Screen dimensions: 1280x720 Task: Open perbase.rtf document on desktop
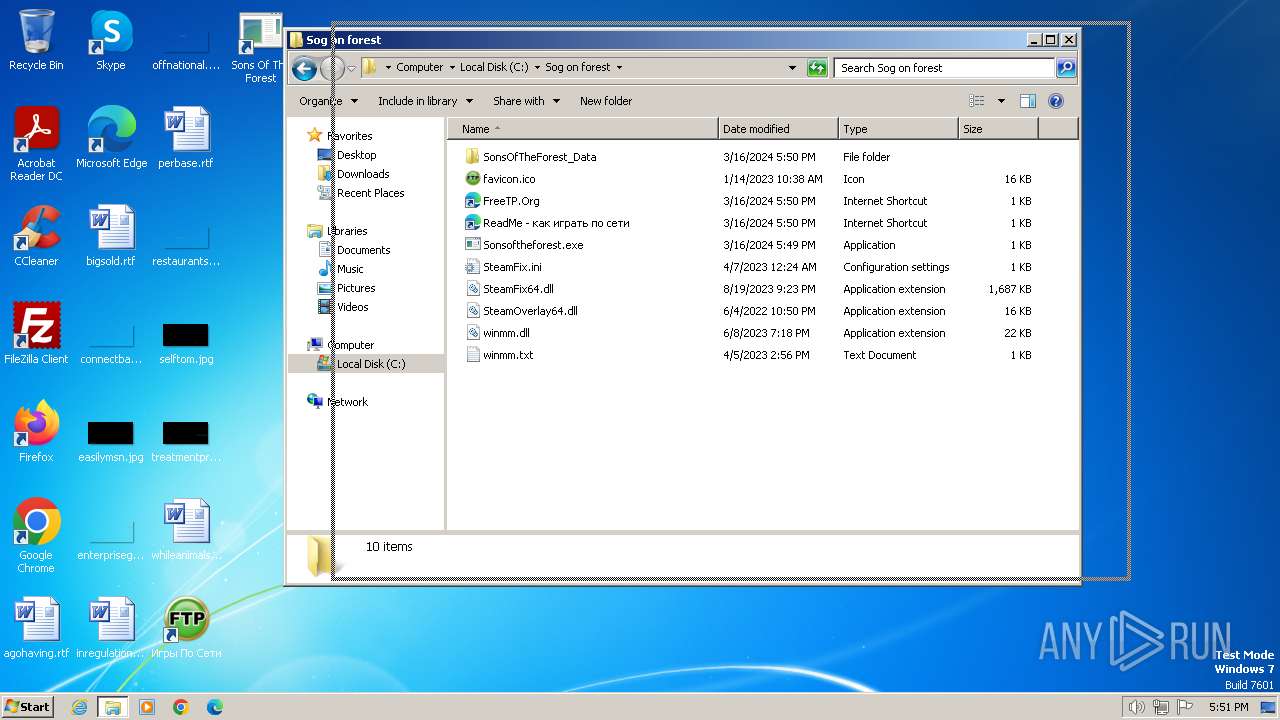[186, 138]
